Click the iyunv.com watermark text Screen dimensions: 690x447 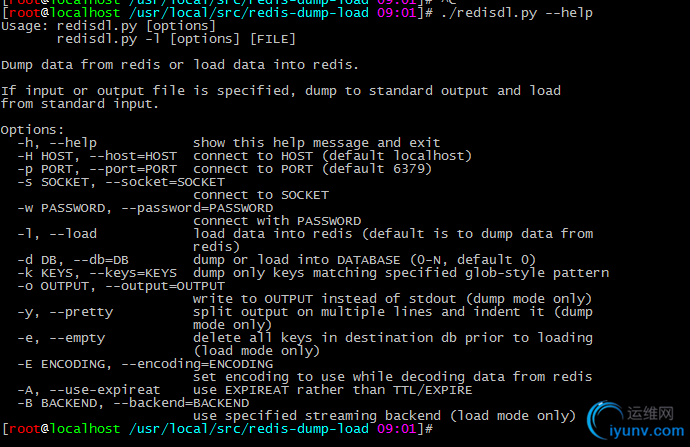coord(646,431)
